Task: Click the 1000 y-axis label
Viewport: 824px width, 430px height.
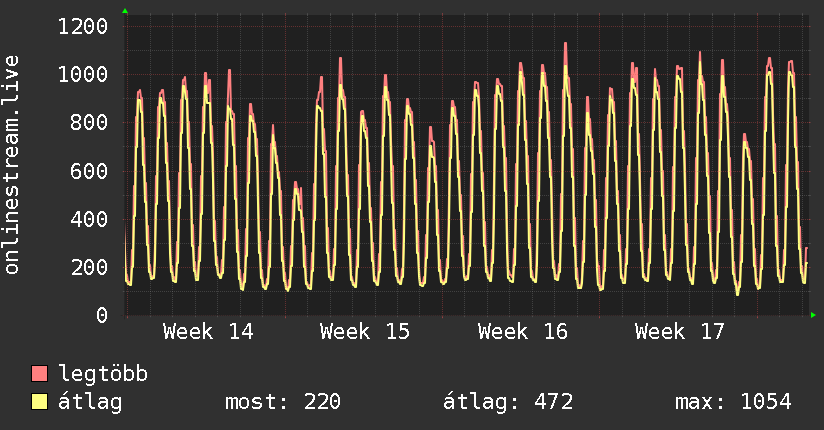Action: [83, 74]
